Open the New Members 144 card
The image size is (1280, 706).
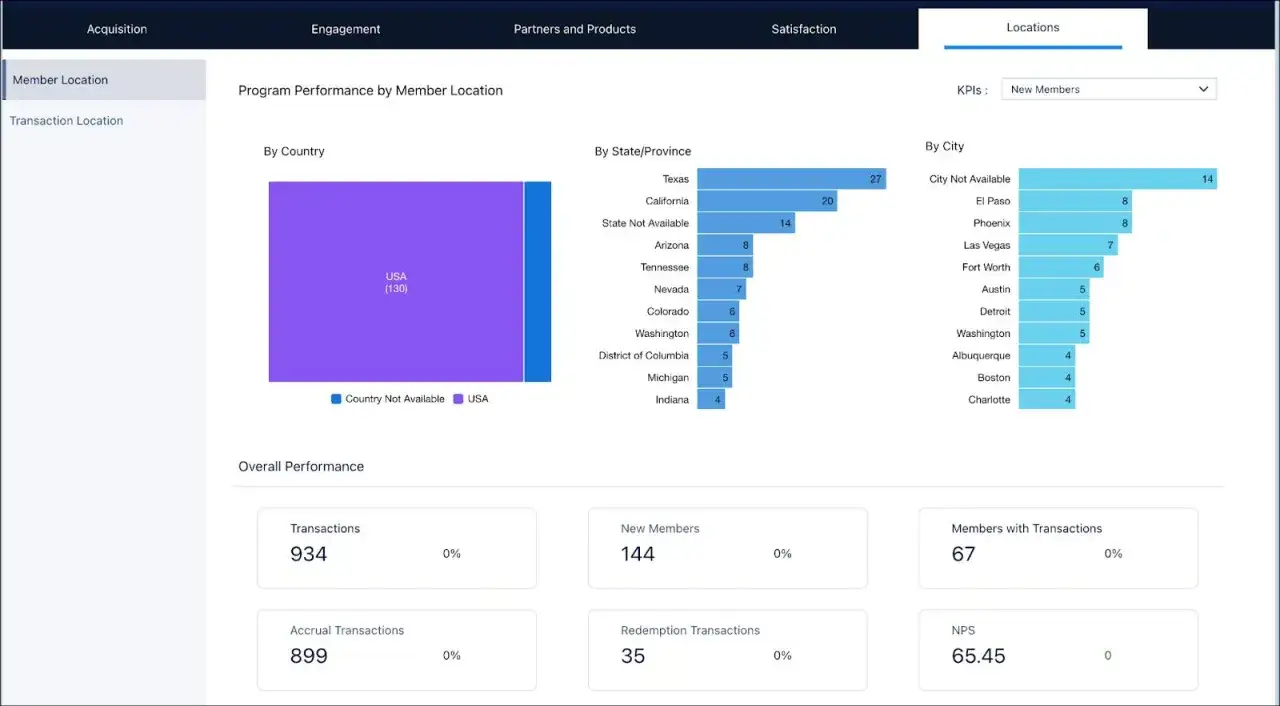tap(728, 548)
